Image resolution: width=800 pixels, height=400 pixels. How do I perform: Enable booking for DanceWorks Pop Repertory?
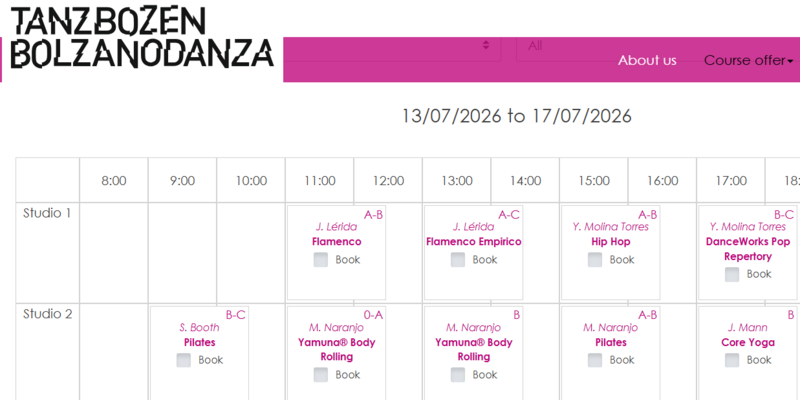(x=732, y=274)
